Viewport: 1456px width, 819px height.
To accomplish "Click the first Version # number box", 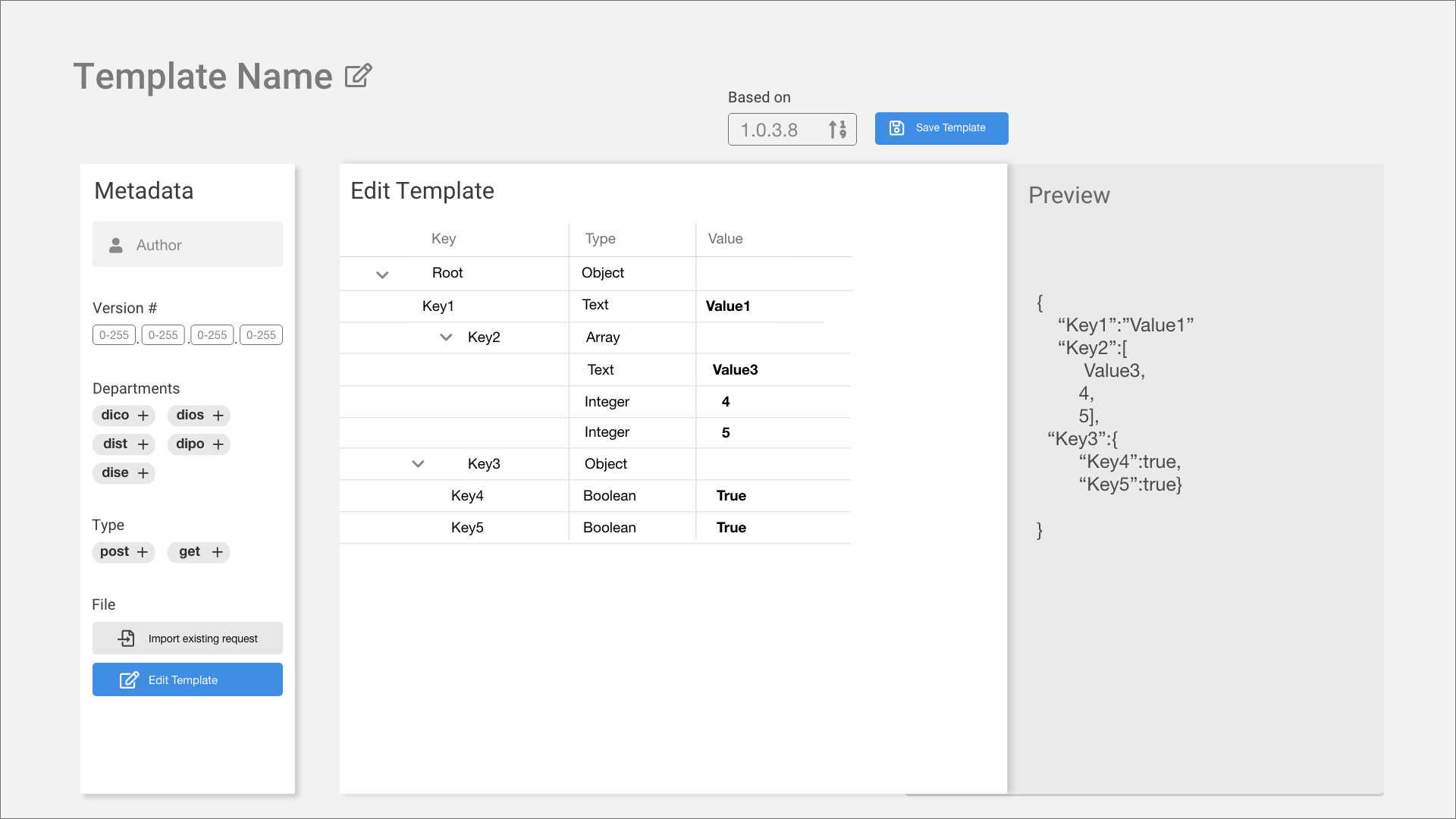I will [x=114, y=335].
